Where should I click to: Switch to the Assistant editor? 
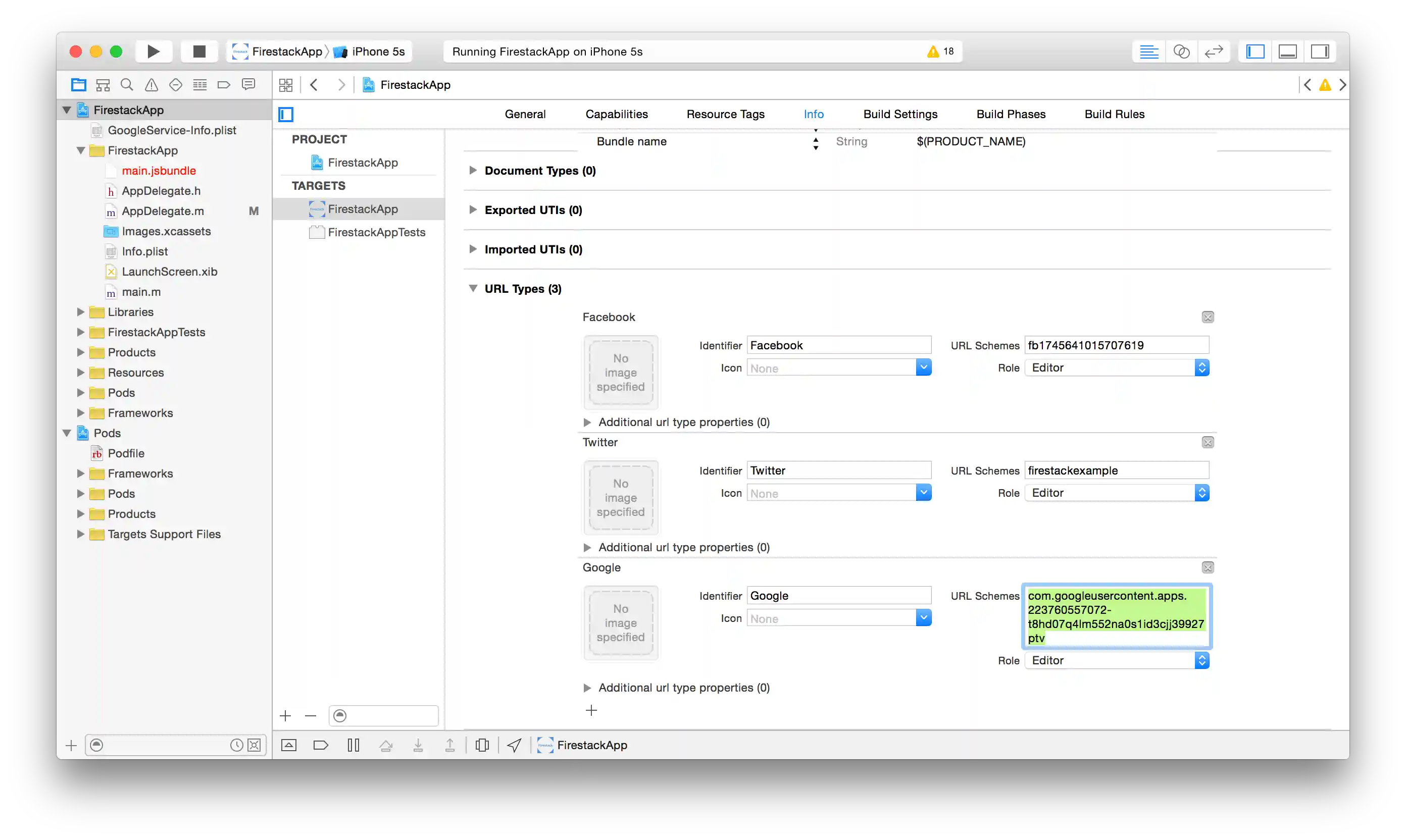(1181, 51)
